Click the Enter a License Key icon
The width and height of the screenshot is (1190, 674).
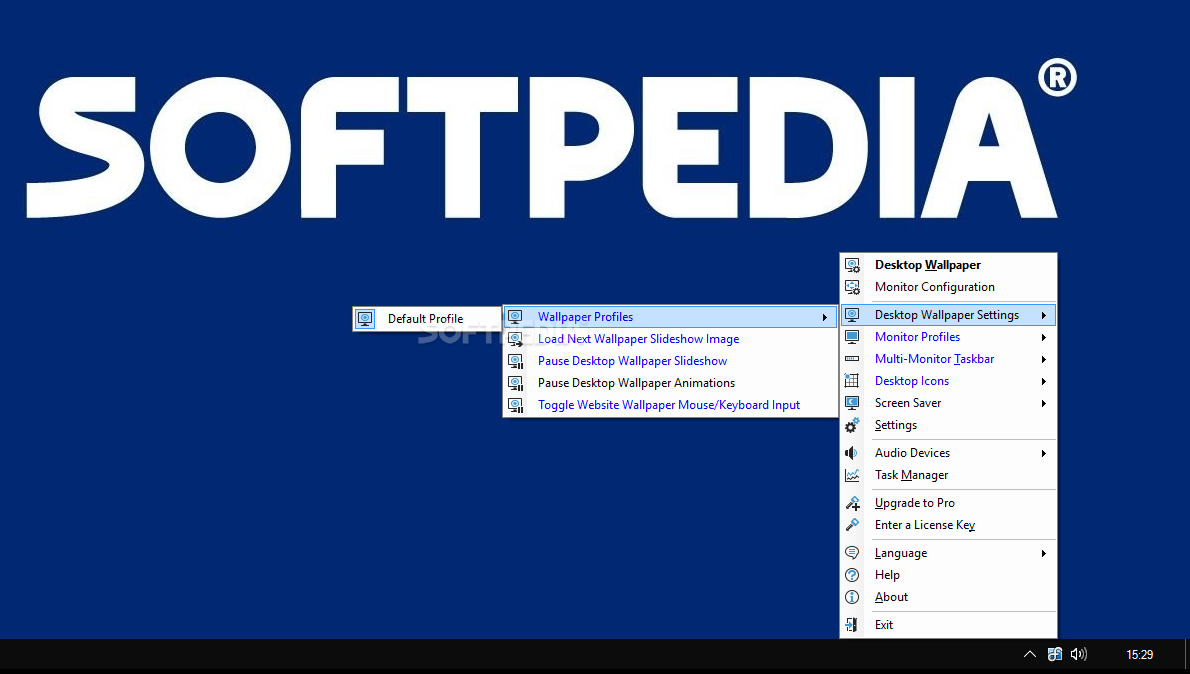(852, 525)
